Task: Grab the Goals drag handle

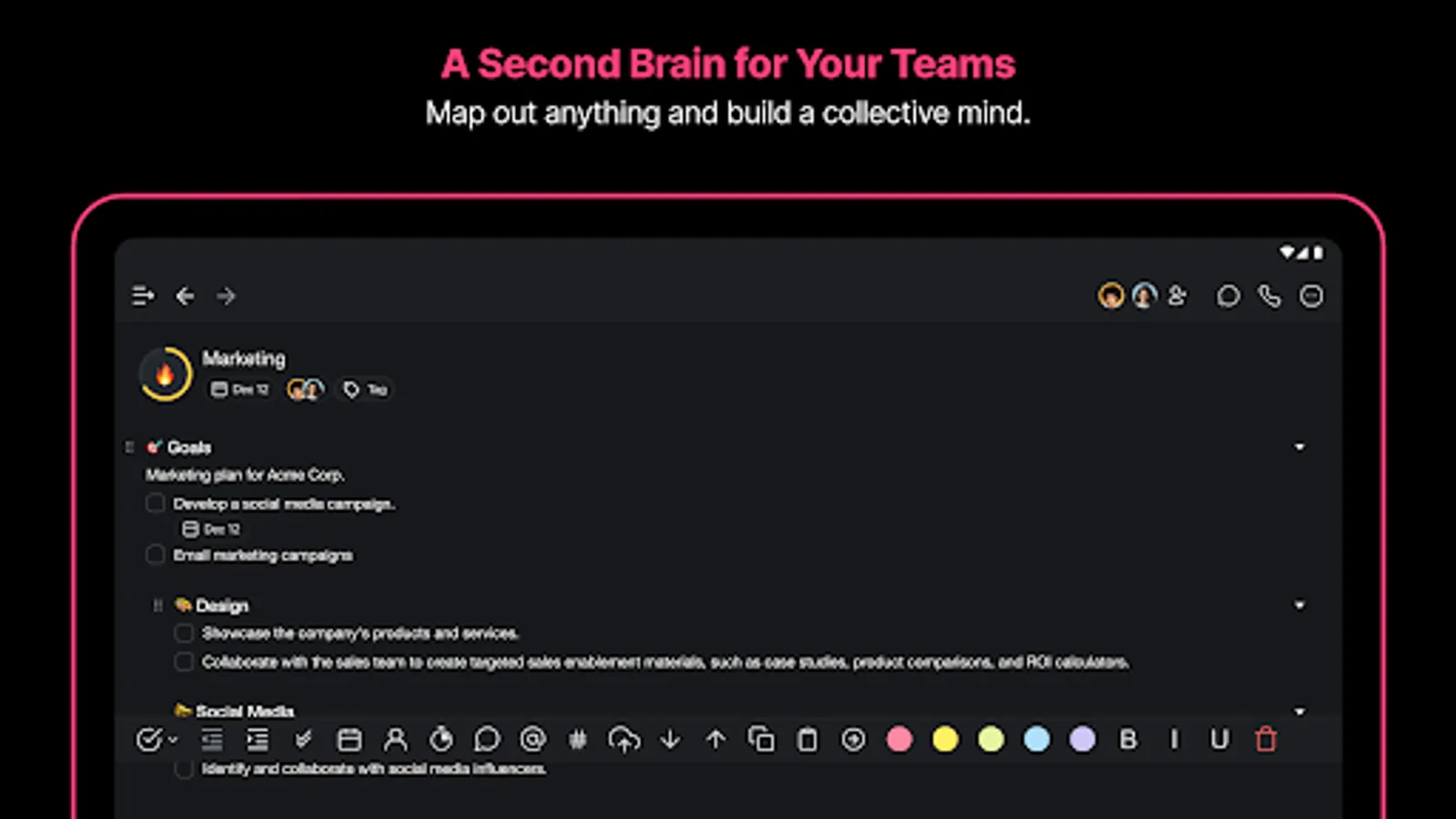Action: point(129,447)
